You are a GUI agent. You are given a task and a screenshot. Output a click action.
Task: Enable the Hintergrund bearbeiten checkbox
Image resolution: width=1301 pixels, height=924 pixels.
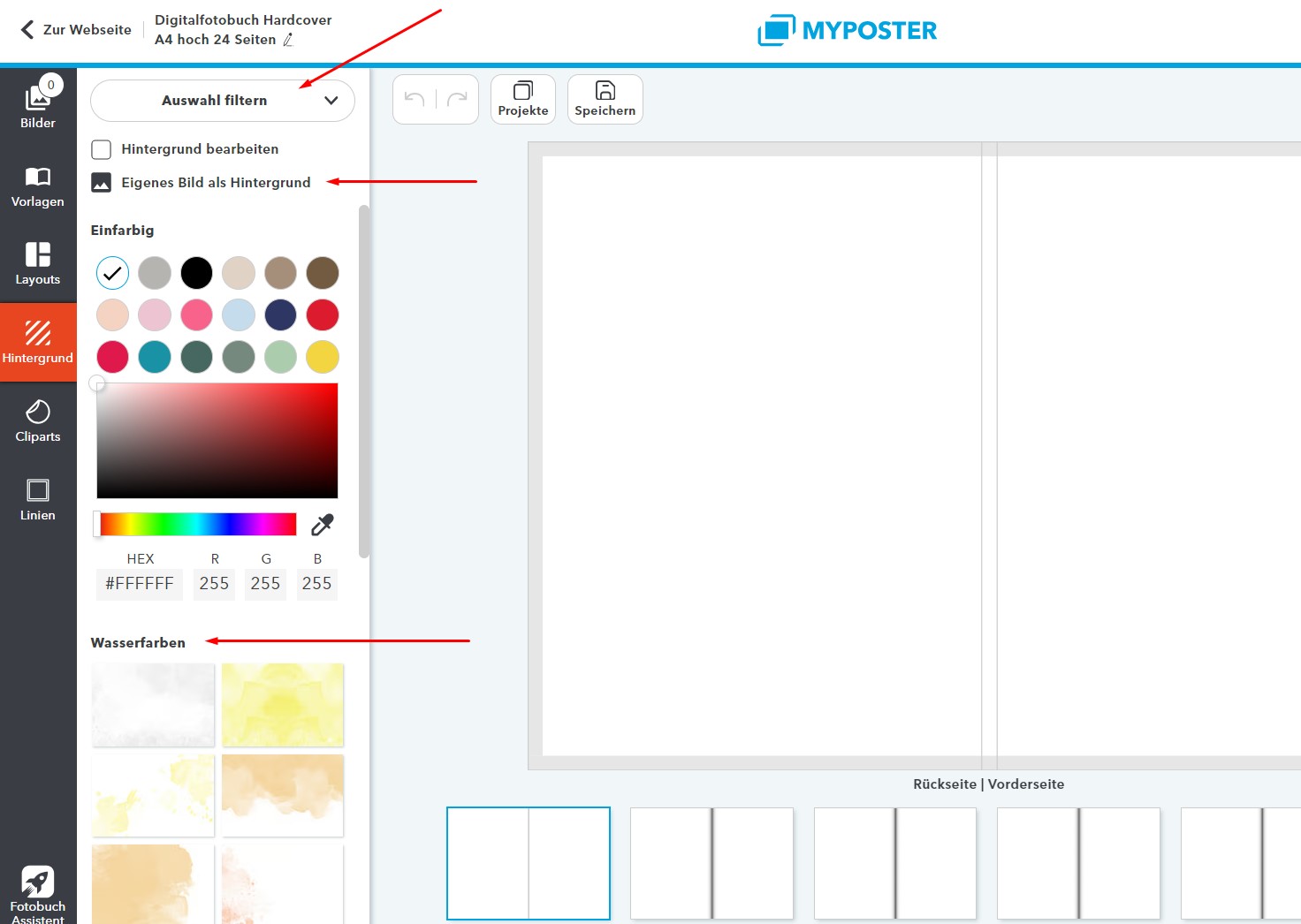click(102, 149)
